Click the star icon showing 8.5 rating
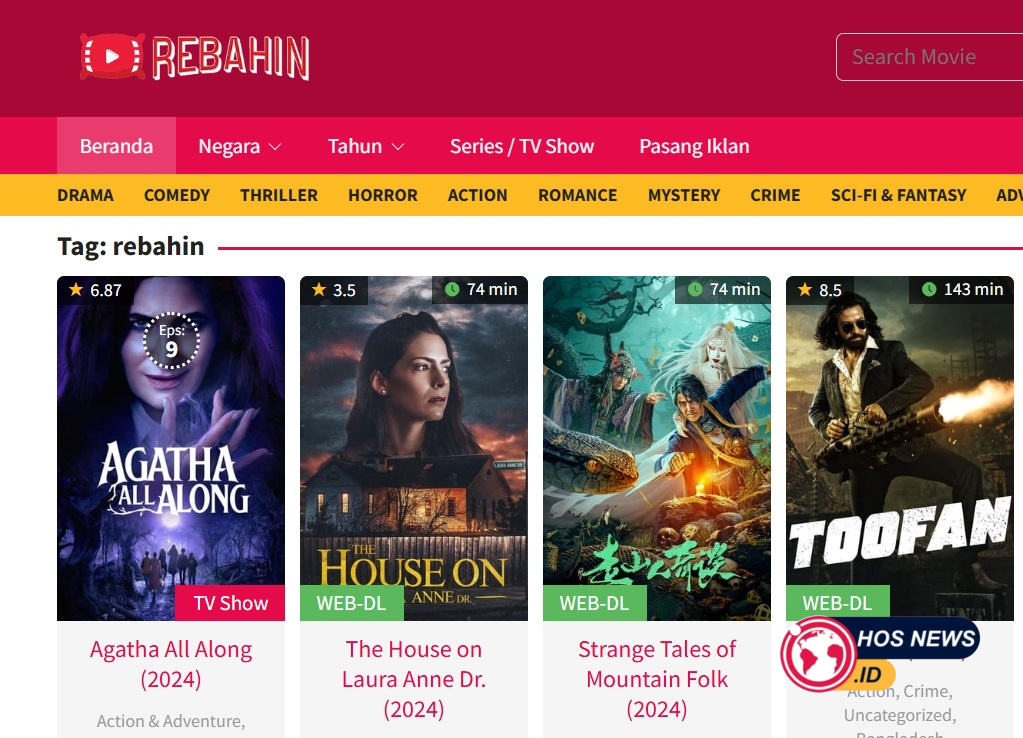The image size is (1023, 738). tap(805, 289)
